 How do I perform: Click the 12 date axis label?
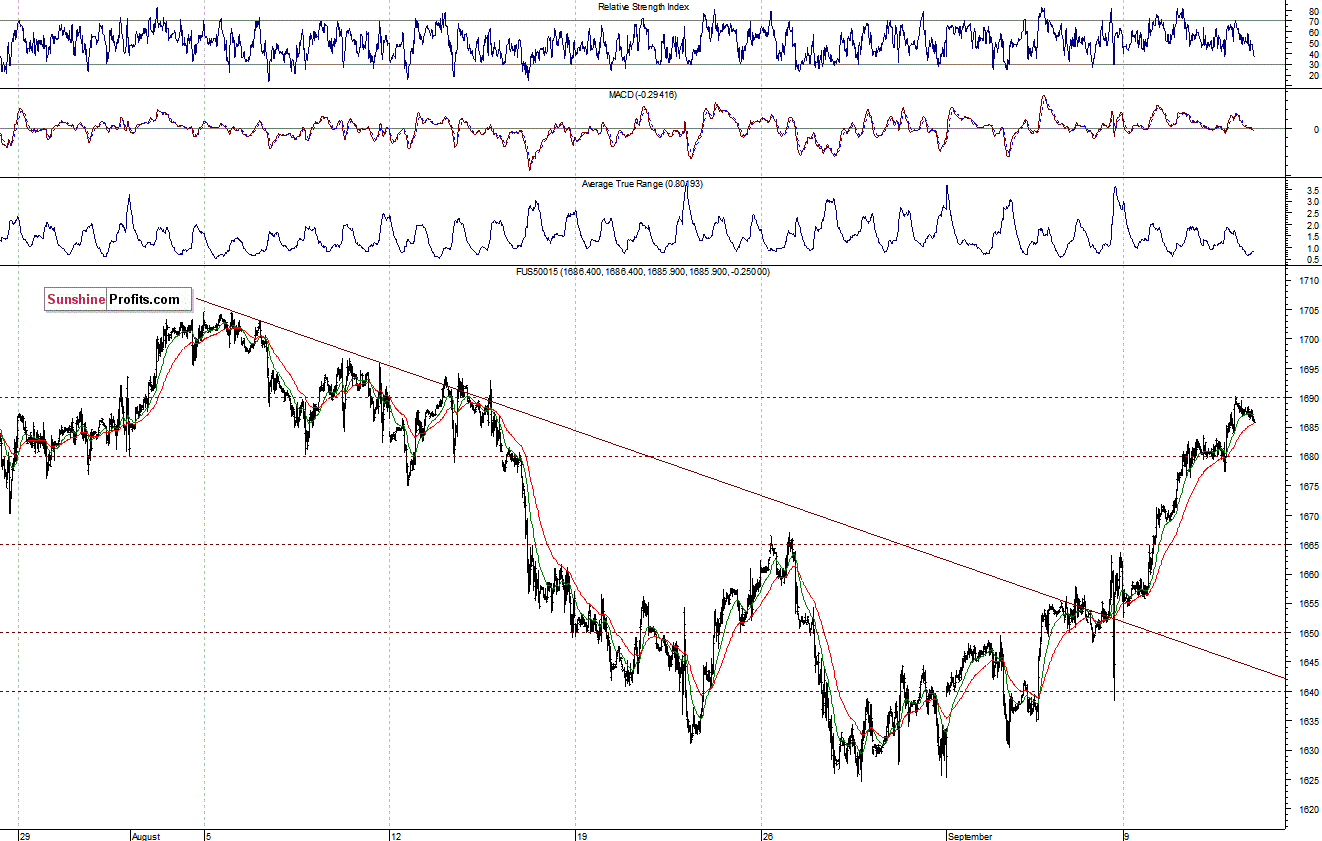click(x=397, y=835)
